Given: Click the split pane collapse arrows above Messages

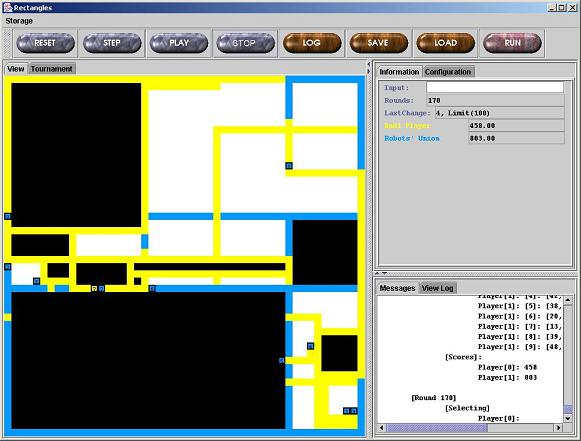Looking at the screenshot, I should [x=381, y=273].
